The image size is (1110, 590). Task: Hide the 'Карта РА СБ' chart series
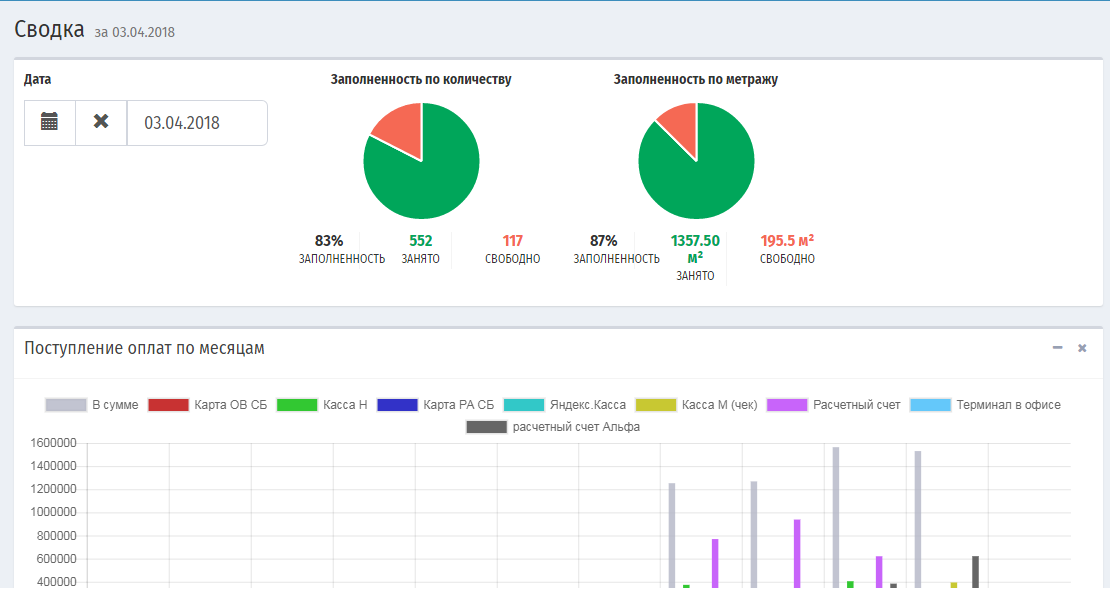pyautogui.click(x=436, y=405)
